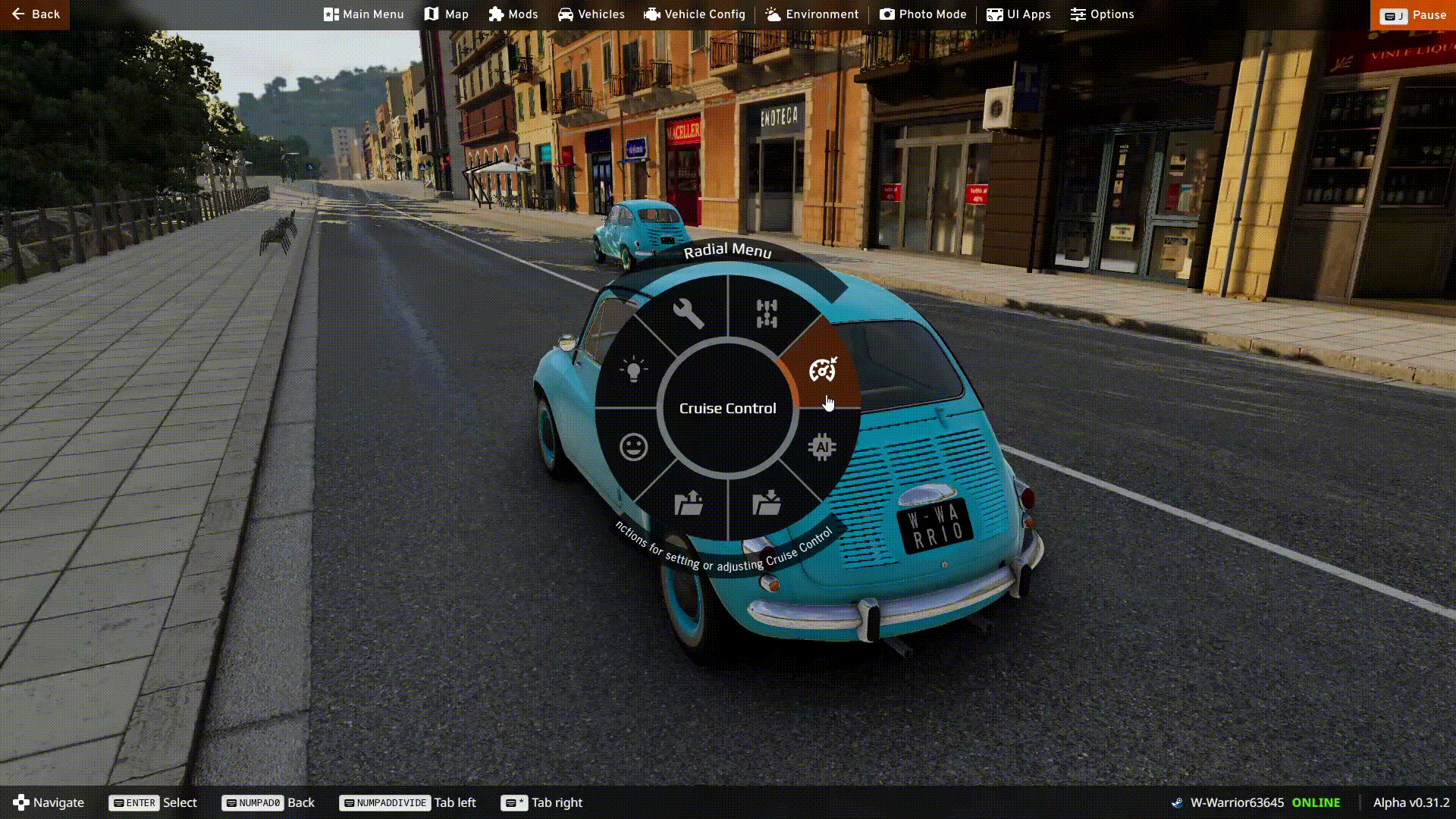
Task: Click the Back arrow button
Action: pos(35,14)
